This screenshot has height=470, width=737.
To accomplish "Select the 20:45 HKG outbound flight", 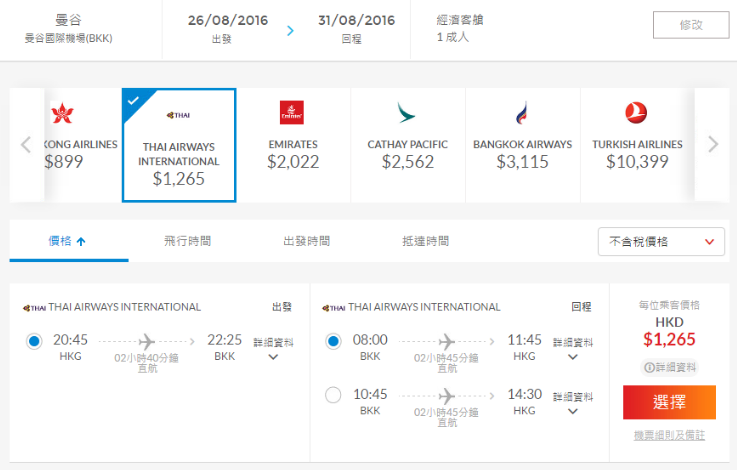I will [34, 341].
